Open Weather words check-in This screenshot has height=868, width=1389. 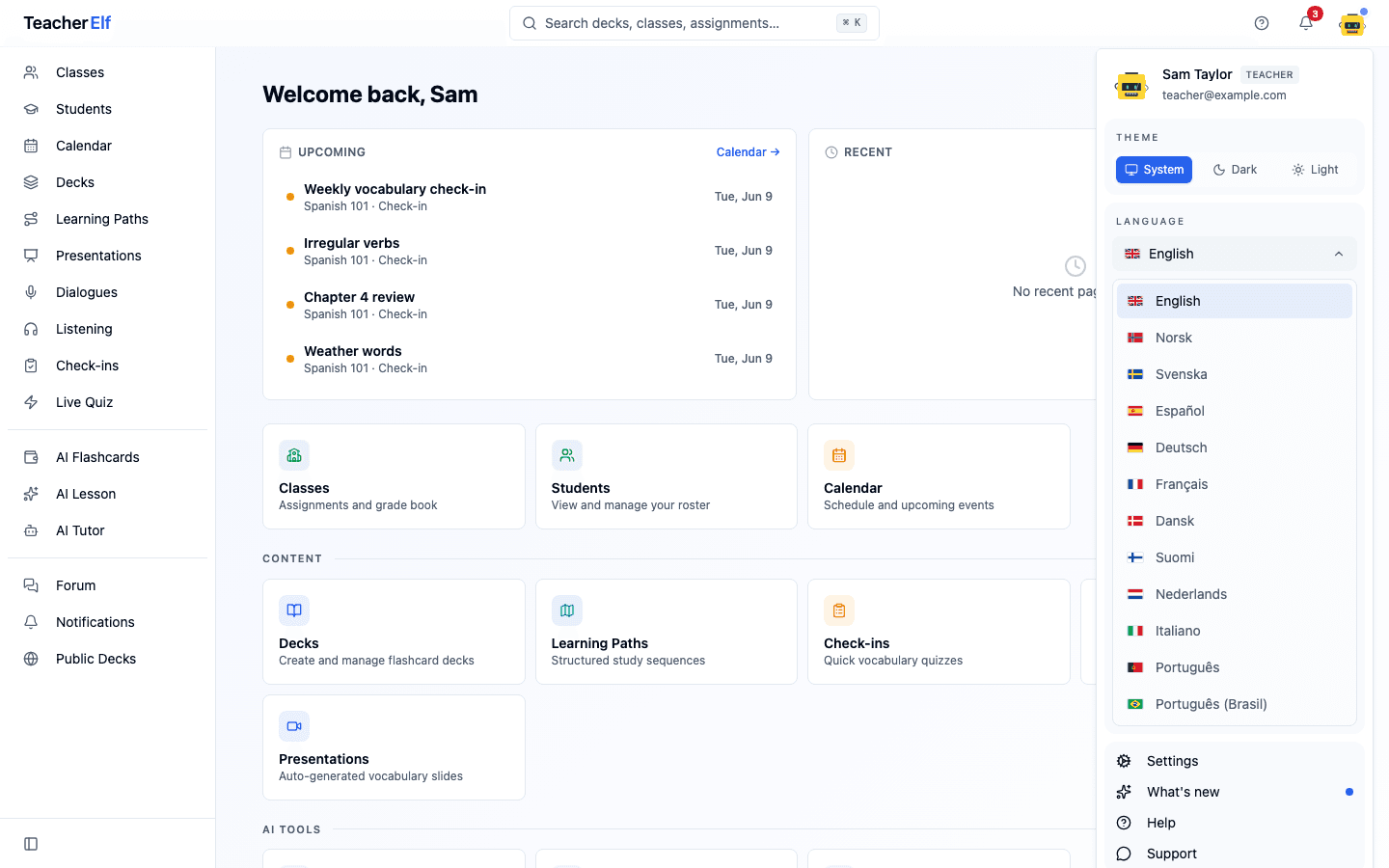[x=530, y=359]
